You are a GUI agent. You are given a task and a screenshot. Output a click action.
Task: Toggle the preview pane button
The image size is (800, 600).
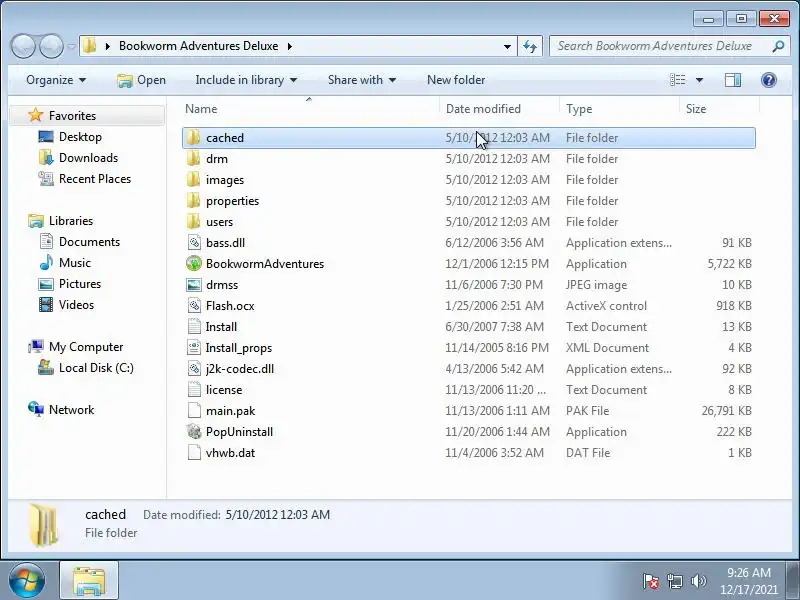tap(733, 80)
